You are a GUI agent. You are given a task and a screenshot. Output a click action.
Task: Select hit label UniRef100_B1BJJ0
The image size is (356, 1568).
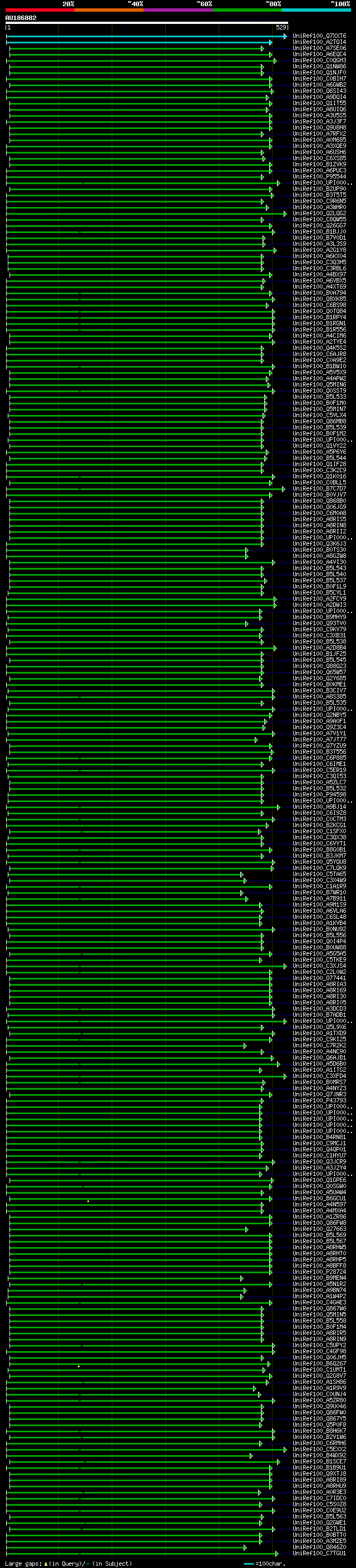[319, 232]
